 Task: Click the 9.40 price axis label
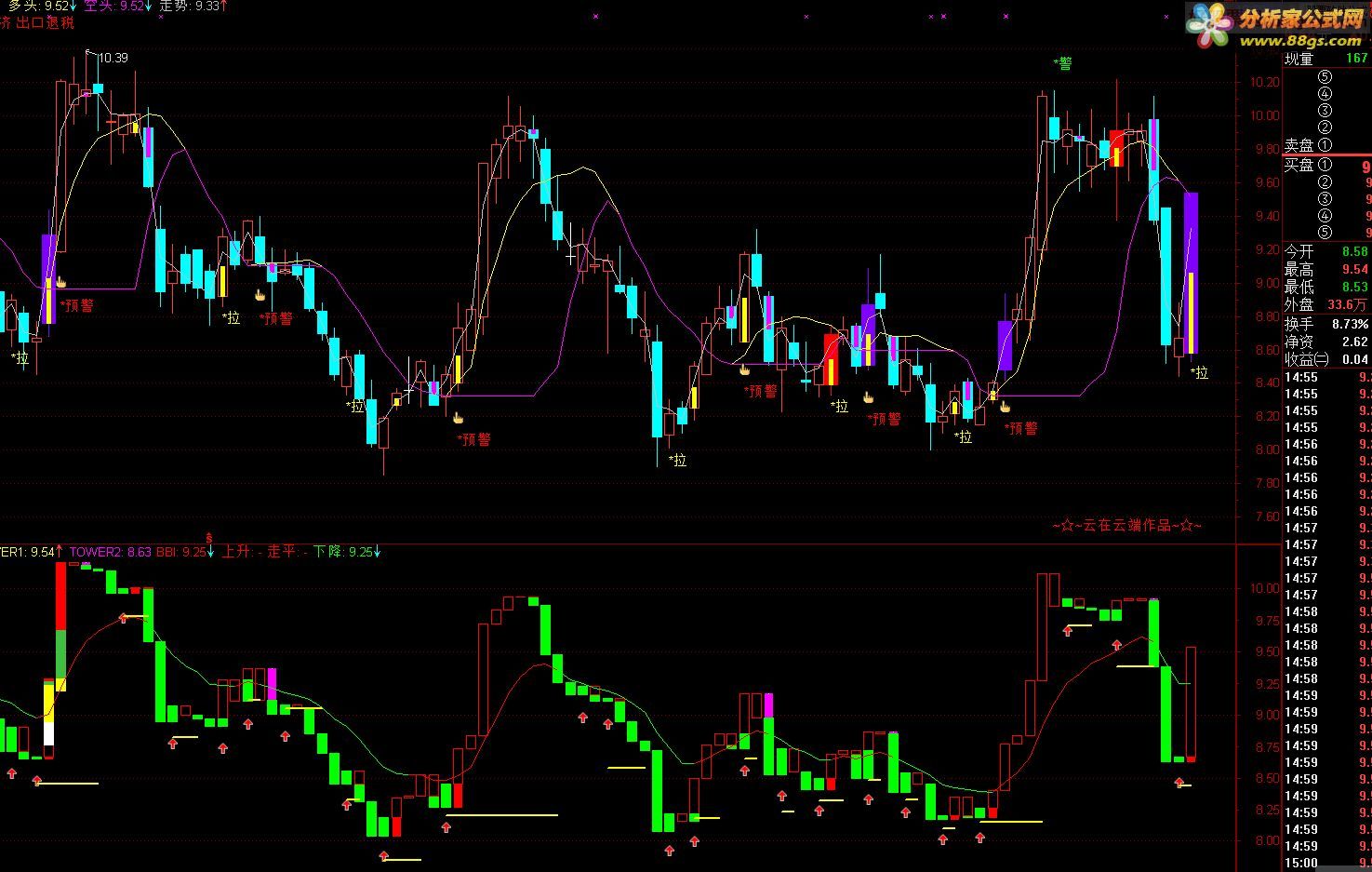pyautogui.click(x=1267, y=216)
